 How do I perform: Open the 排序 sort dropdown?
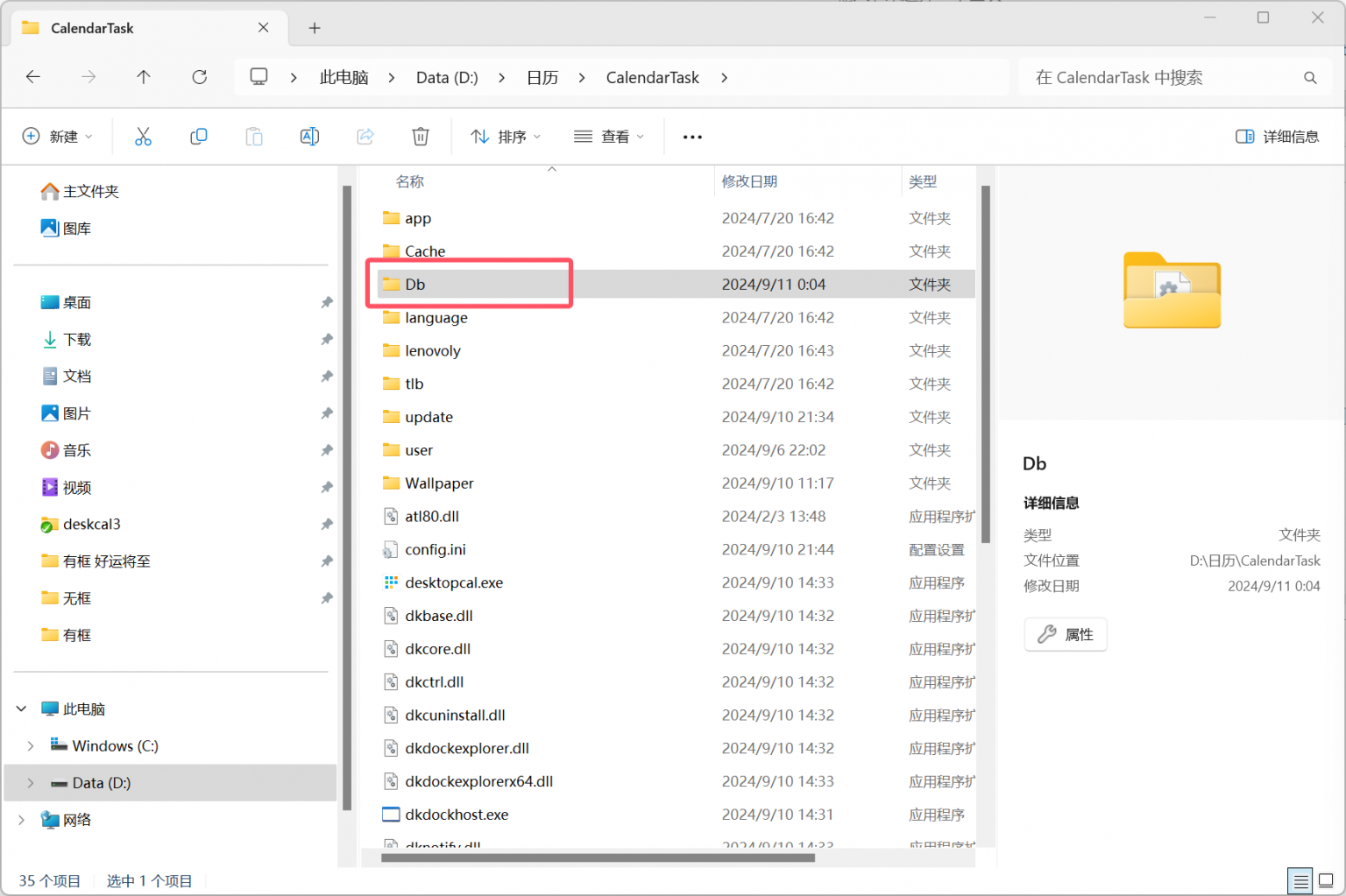click(x=506, y=137)
